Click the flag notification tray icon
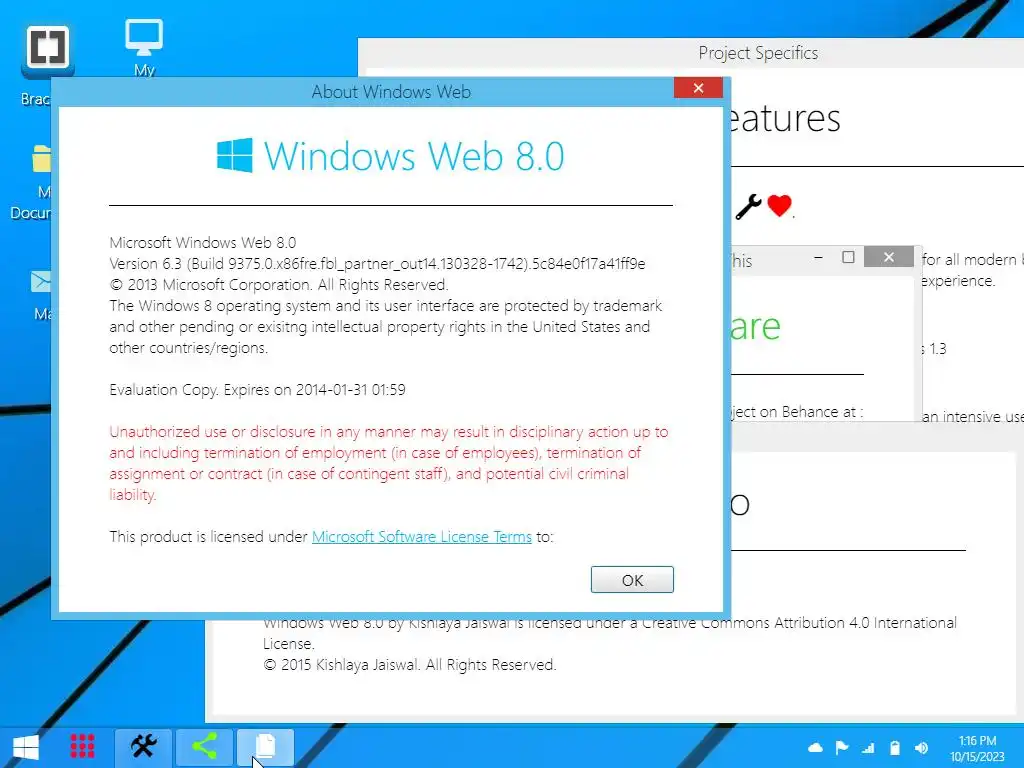Screen dimensions: 1024x768 (x=842, y=748)
